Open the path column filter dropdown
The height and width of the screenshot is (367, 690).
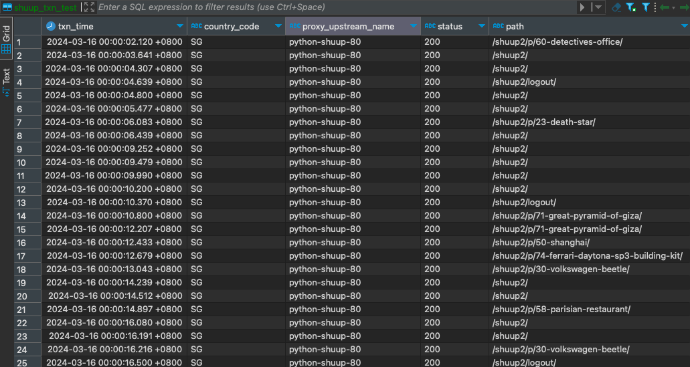tap(684, 26)
